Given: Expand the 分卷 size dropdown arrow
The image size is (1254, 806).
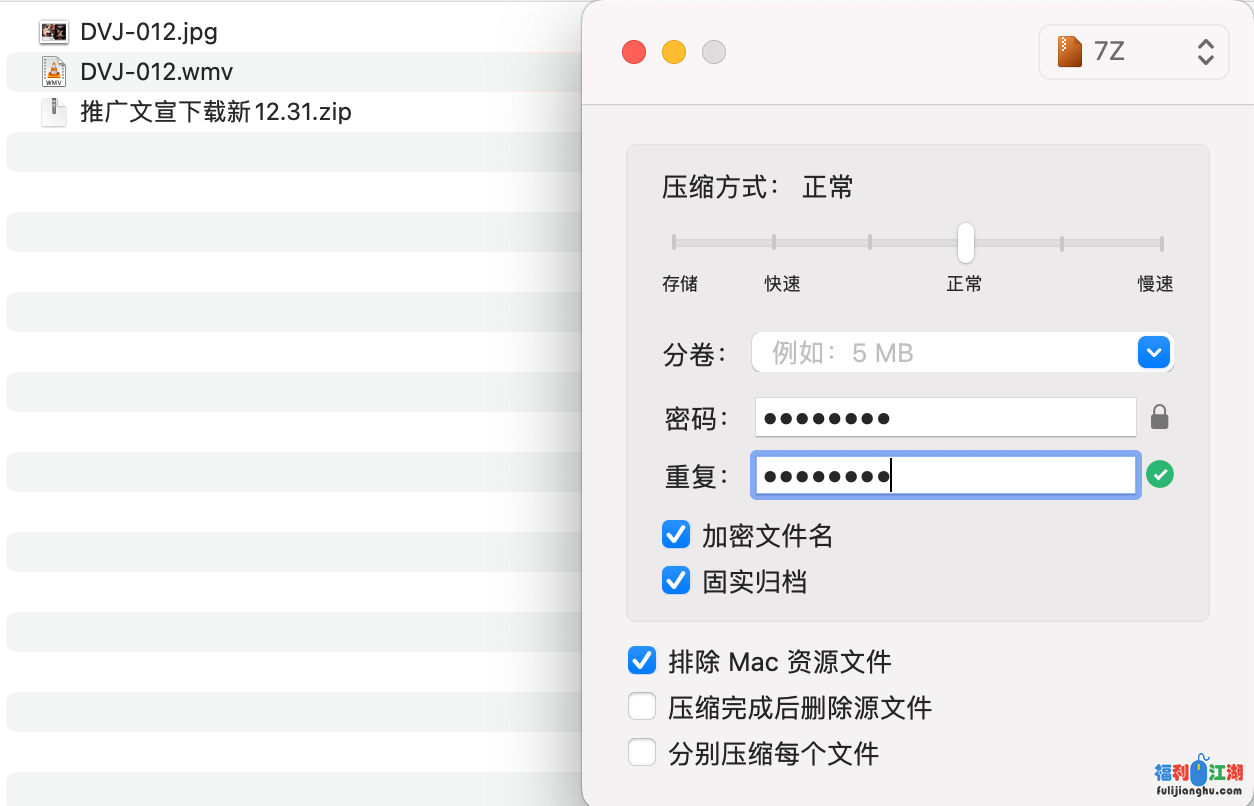Looking at the screenshot, I should coord(1153,353).
